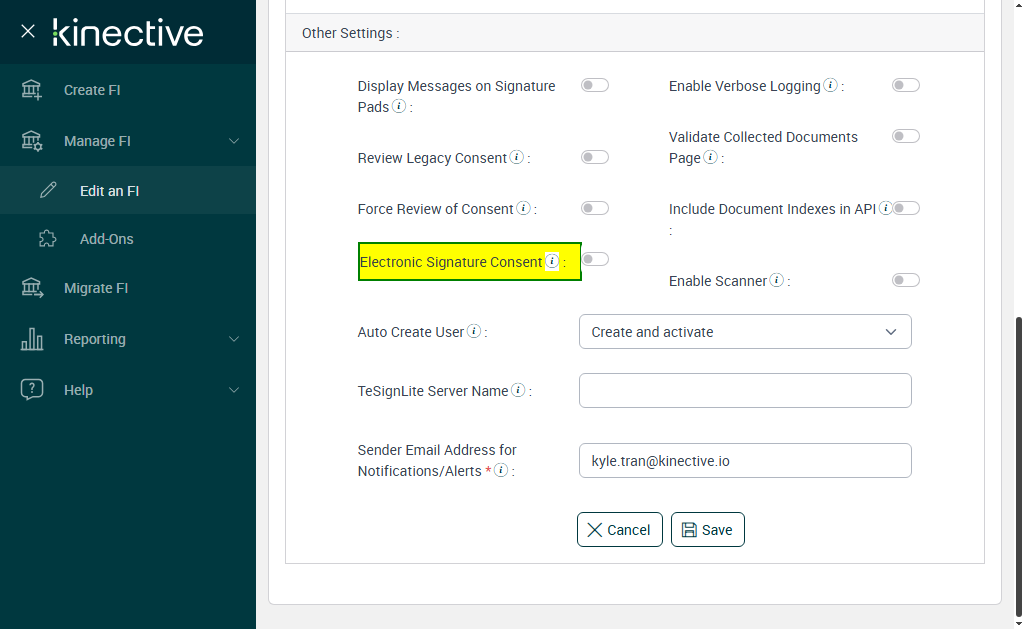This screenshot has height=629, width=1024.
Task: Click the info icon next to Enable Scanner
Action: coord(776,281)
